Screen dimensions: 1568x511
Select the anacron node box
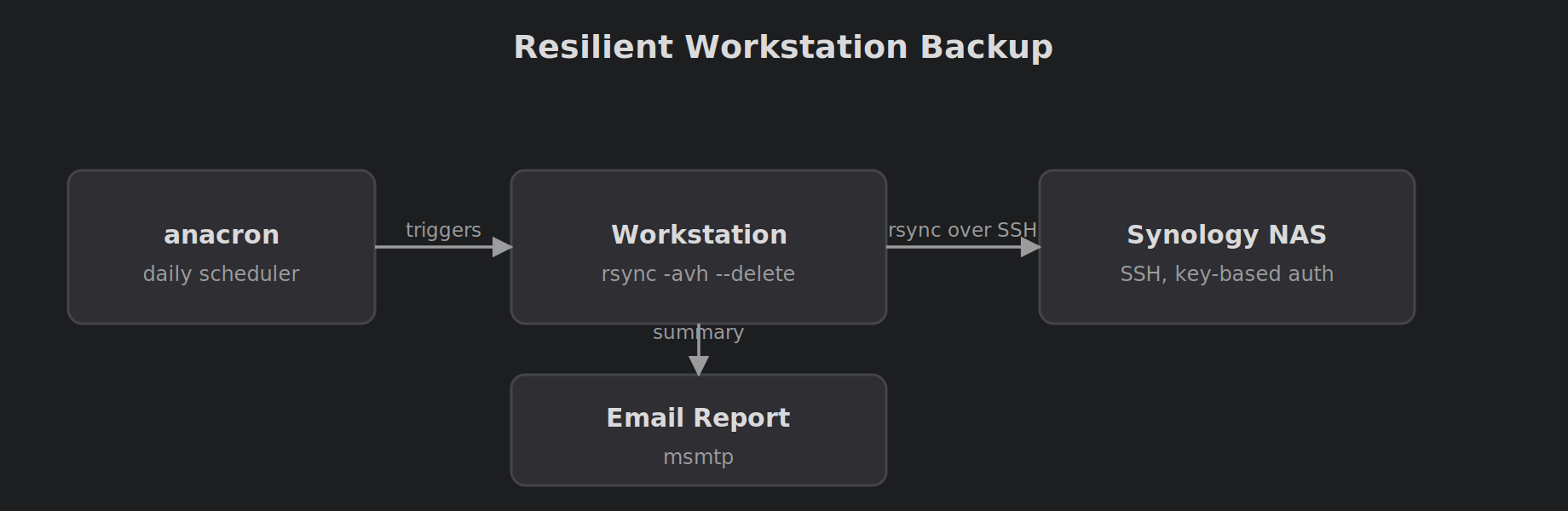coord(222,247)
